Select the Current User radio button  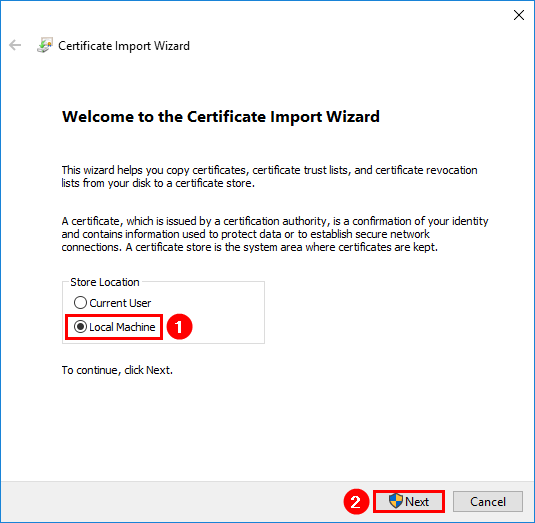pos(80,303)
